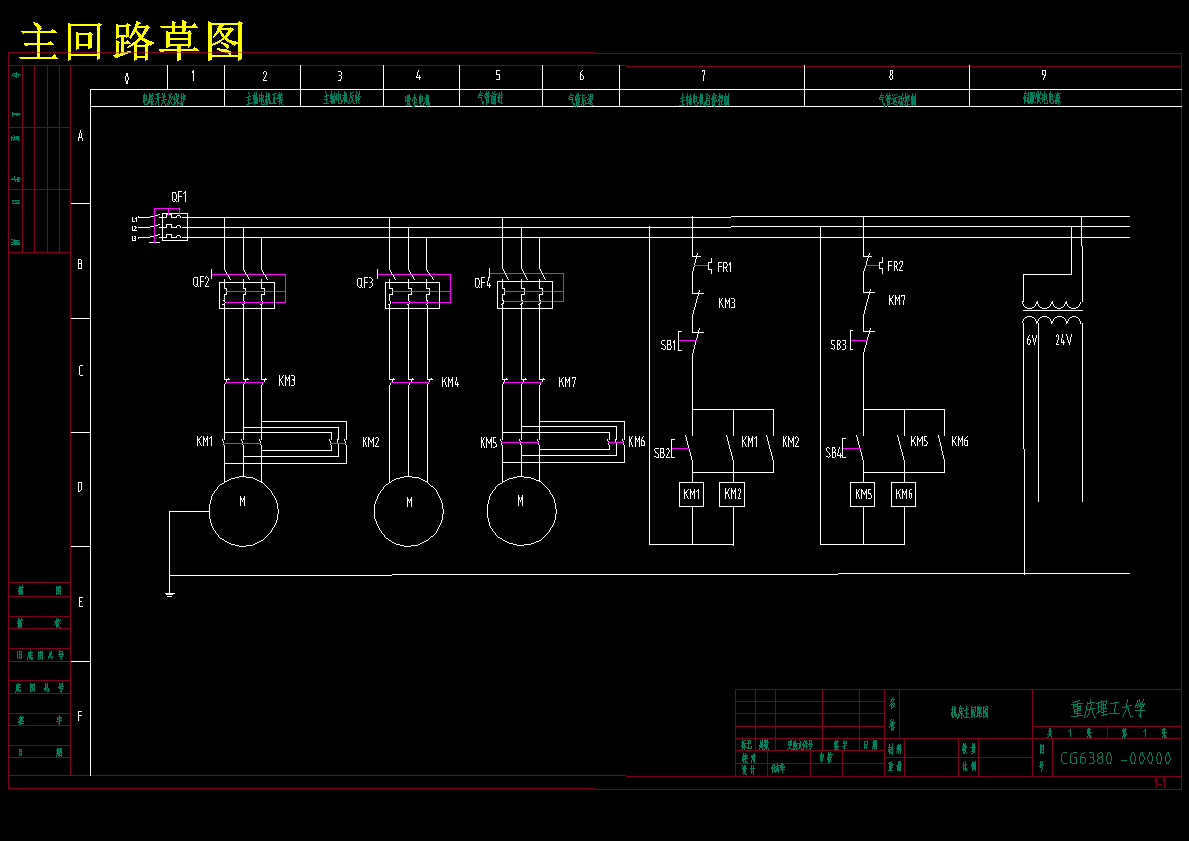
Task: Select the KM1 label left of first motor line
Action: click(x=205, y=441)
